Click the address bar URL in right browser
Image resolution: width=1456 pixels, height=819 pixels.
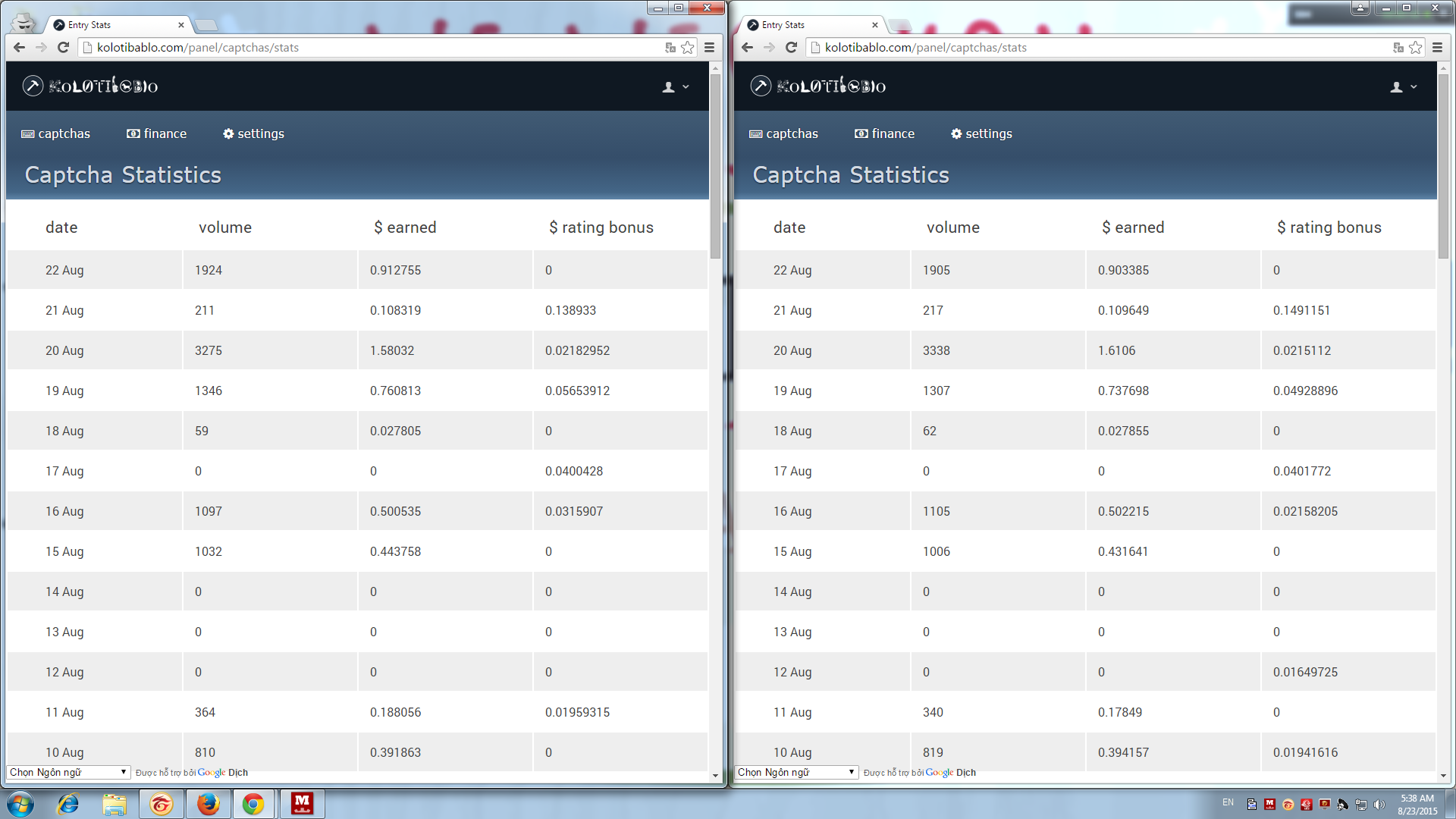[x=925, y=47]
